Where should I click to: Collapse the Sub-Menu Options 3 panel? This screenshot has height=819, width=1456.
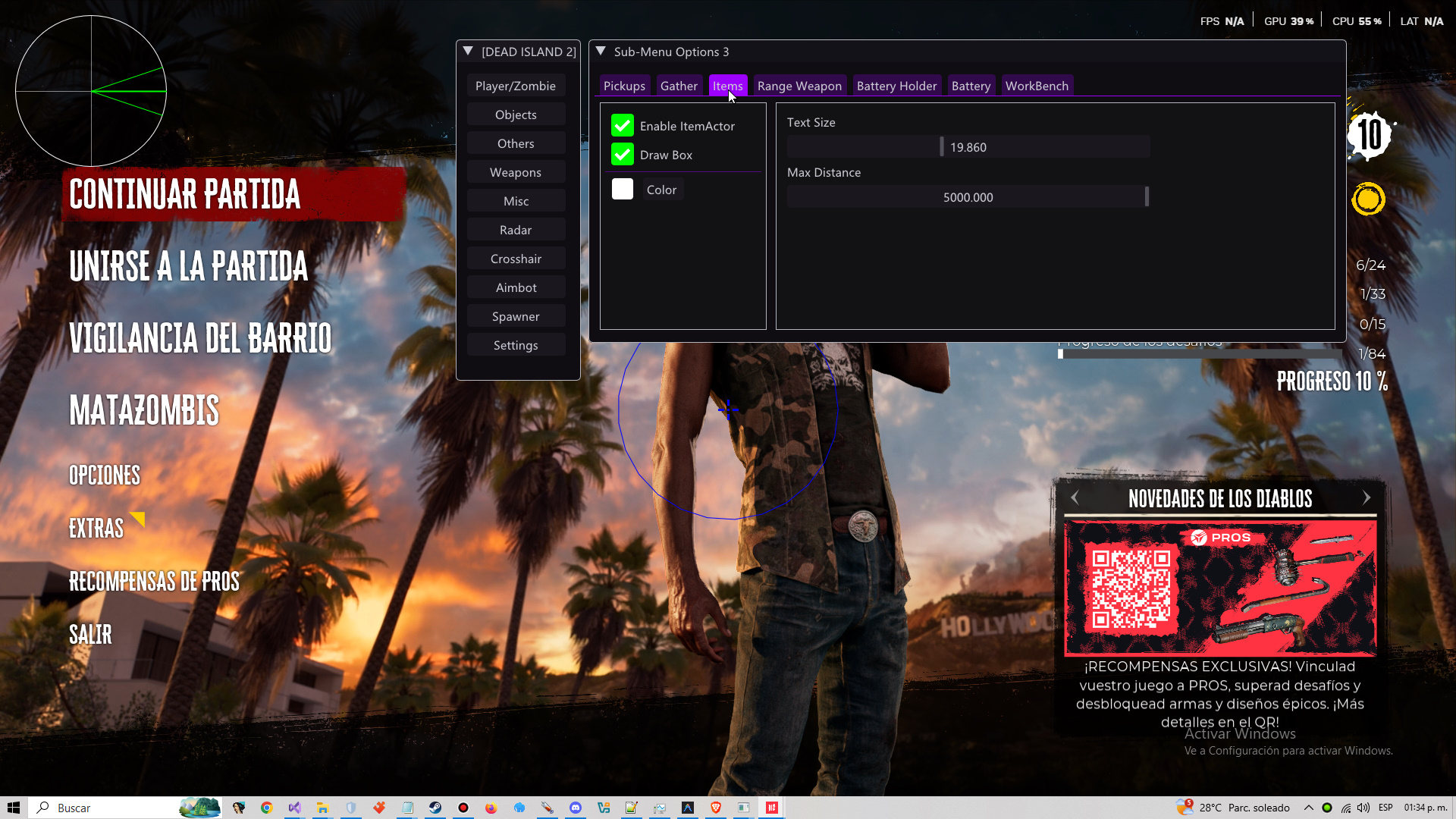click(601, 51)
